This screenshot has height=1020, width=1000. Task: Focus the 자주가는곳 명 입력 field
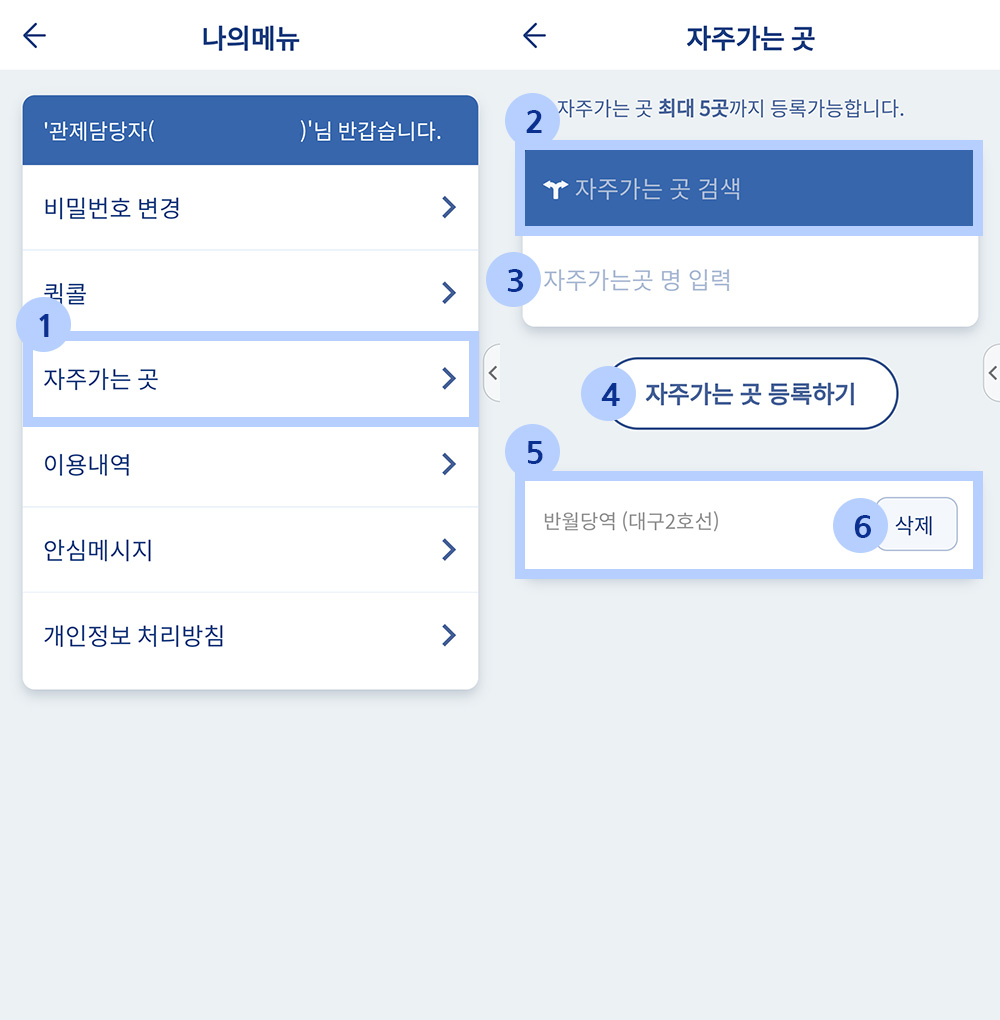pos(750,280)
